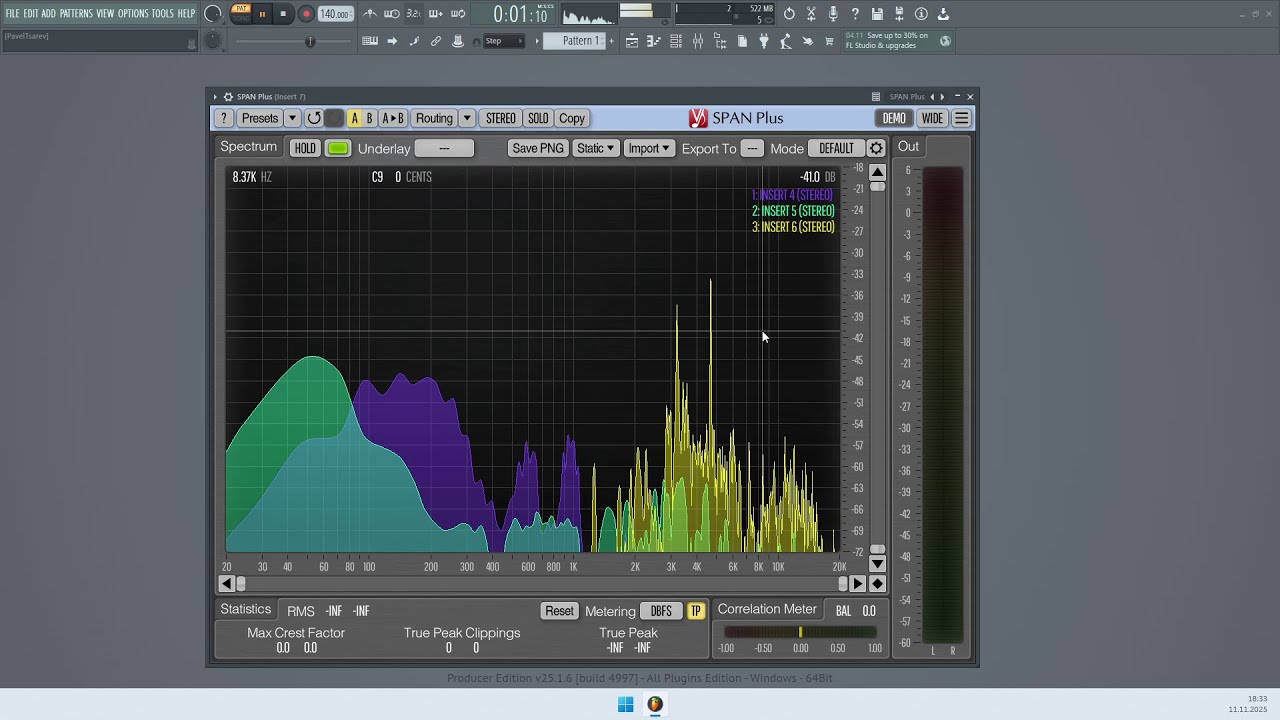The width and height of the screenshot is (1280, 720).
Task: Click the one-click audio recording microphone
Action: click(x=833, y=14)
